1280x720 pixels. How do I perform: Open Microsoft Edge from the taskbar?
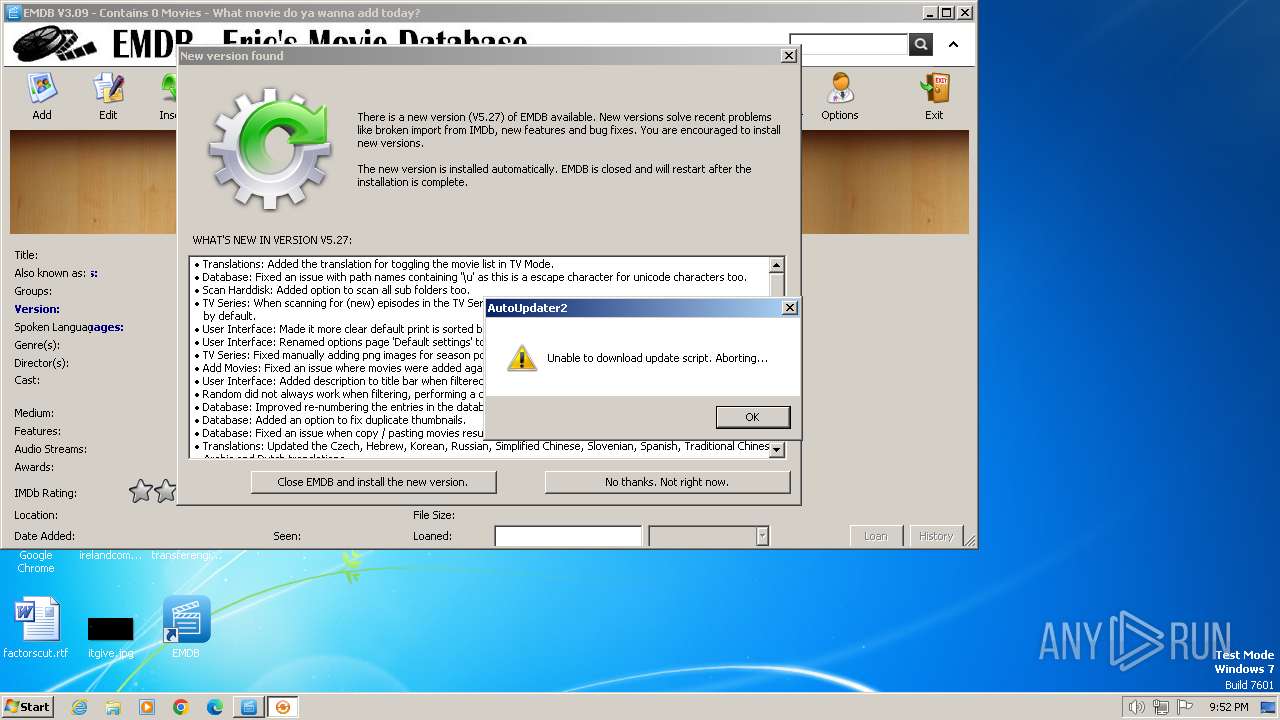215,707
